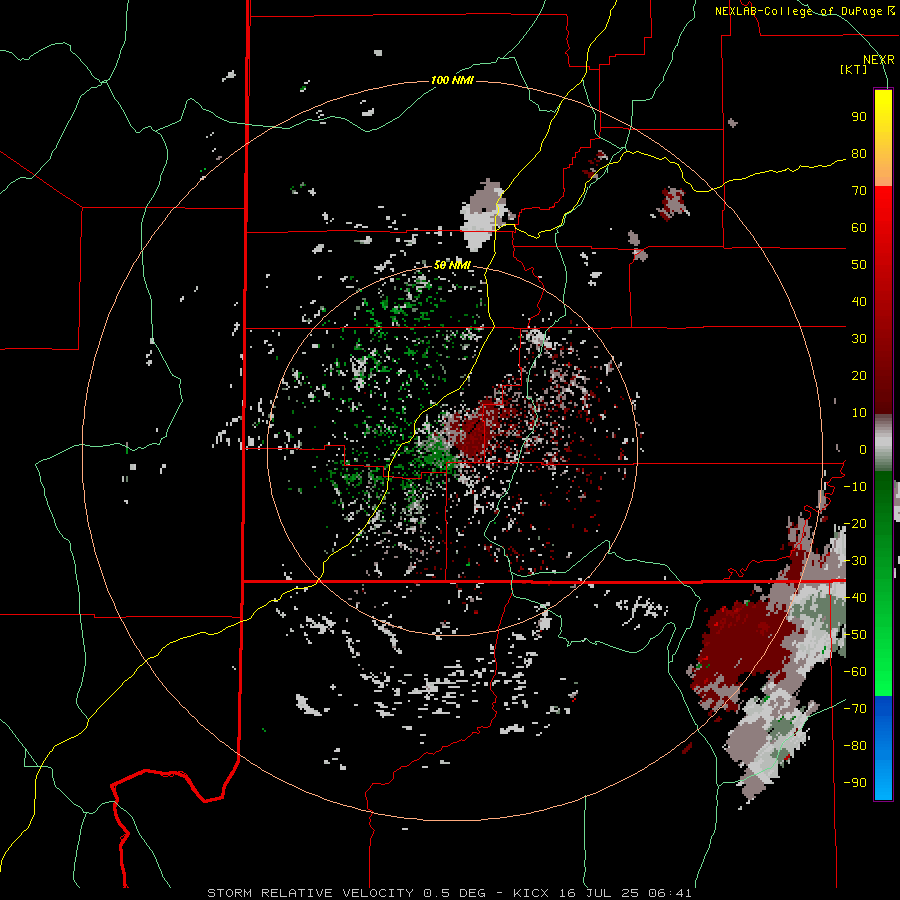This screenshot has width=900, height=900.
Task: Click the -20 value on the velocity scale
Action: coord(855,523)
